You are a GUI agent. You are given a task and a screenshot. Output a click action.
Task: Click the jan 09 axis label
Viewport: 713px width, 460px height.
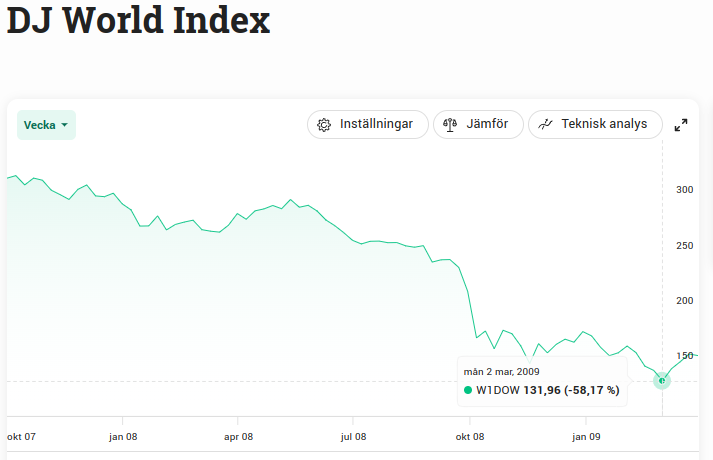586,437
